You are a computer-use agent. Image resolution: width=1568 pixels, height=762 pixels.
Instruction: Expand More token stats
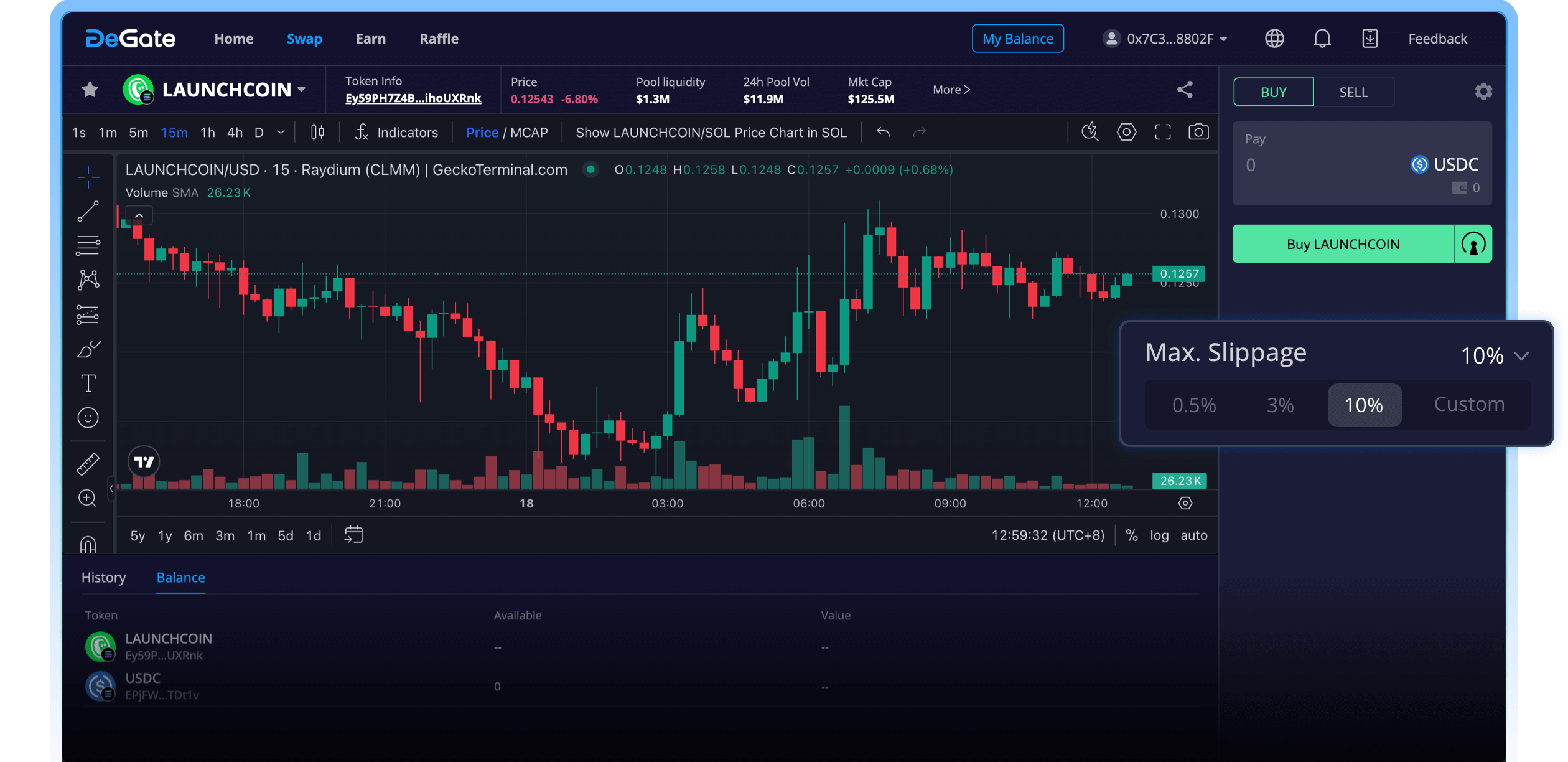coord(951,90)
